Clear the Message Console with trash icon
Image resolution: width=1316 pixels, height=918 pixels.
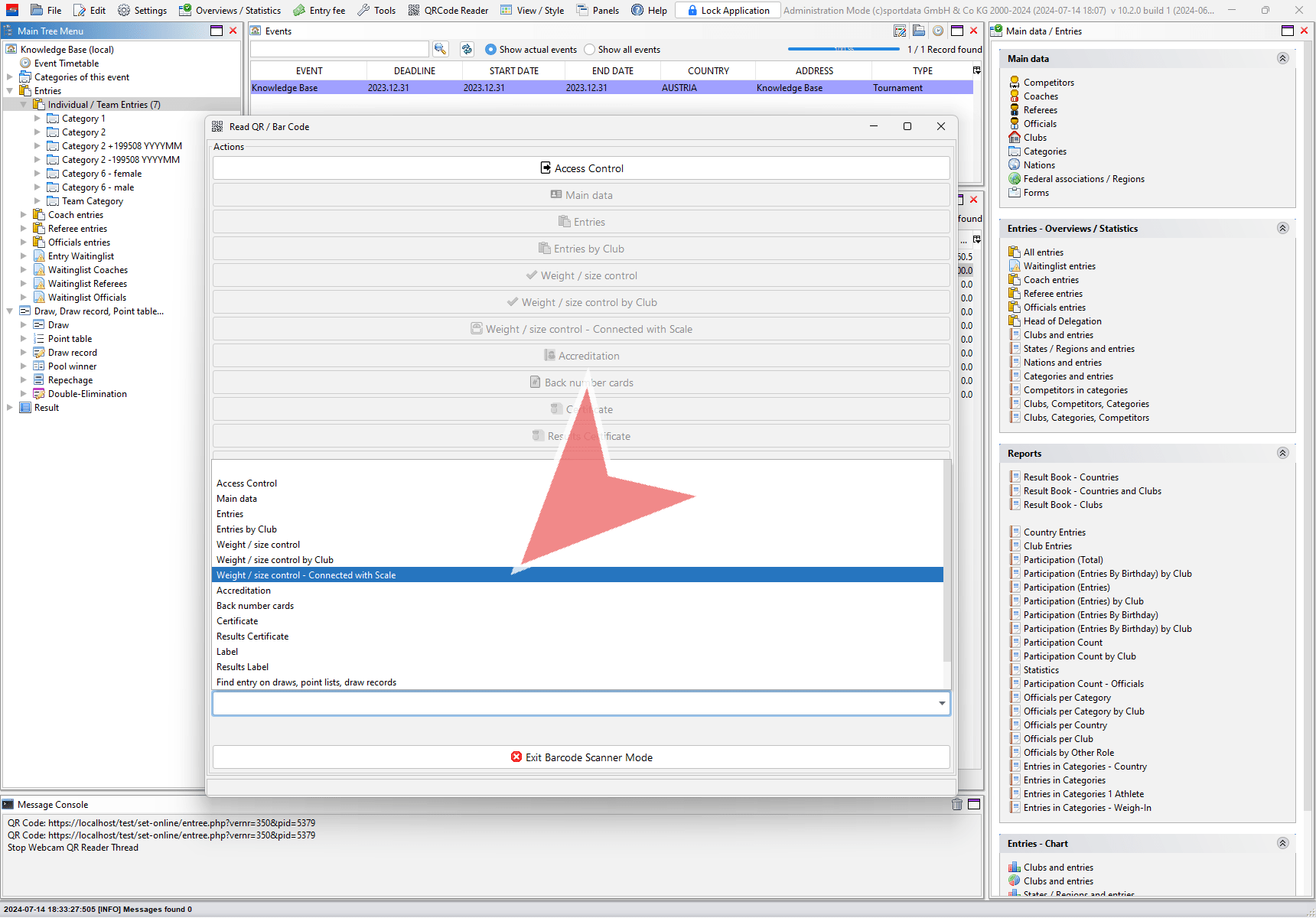pyautogui.click(x=956, y=804)
